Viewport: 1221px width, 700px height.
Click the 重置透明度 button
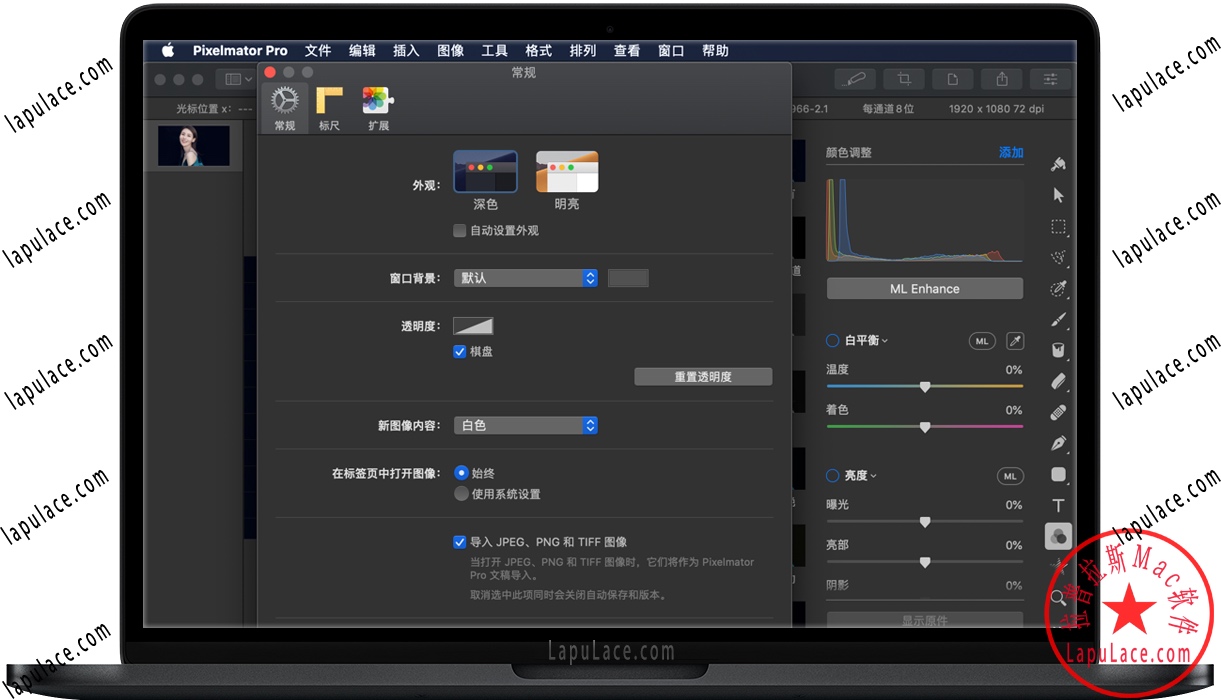tap(703, 377)
